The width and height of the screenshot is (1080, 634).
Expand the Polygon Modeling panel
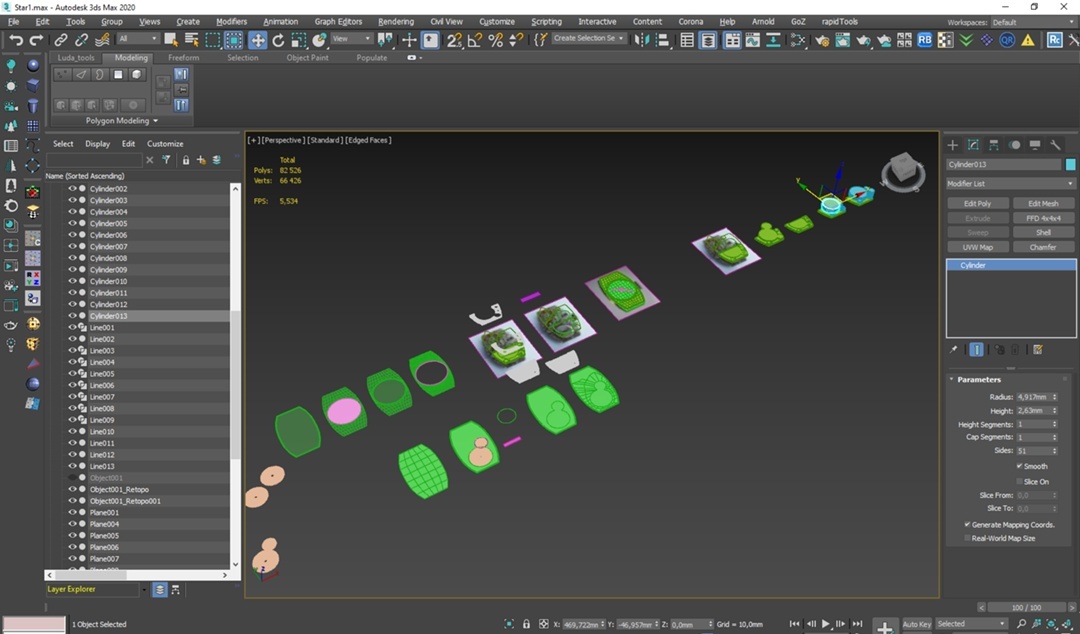(x=121, y=121)
